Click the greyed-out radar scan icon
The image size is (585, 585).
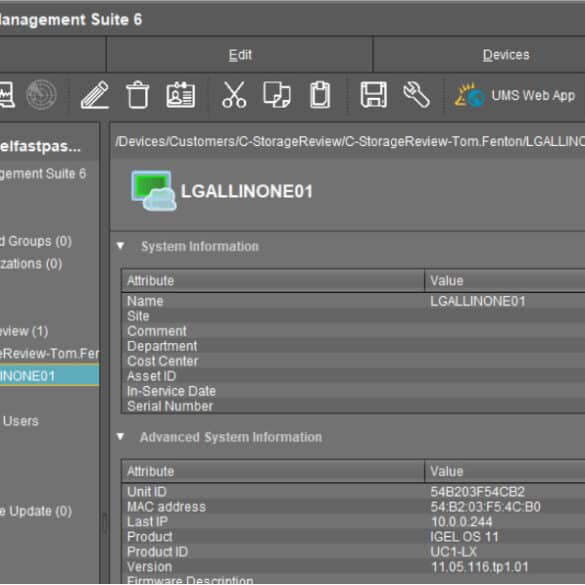pyautogui.click(x=41, y=95)
